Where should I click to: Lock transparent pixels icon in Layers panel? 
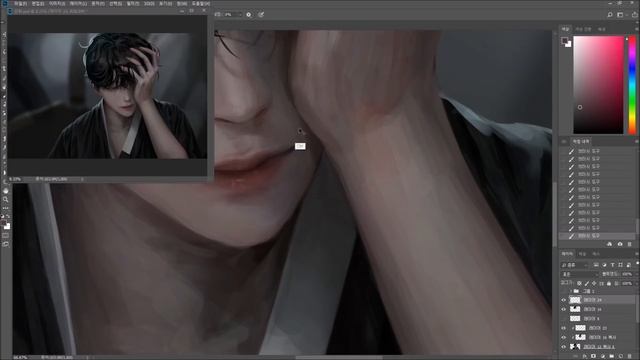click(x=579, y=283)
